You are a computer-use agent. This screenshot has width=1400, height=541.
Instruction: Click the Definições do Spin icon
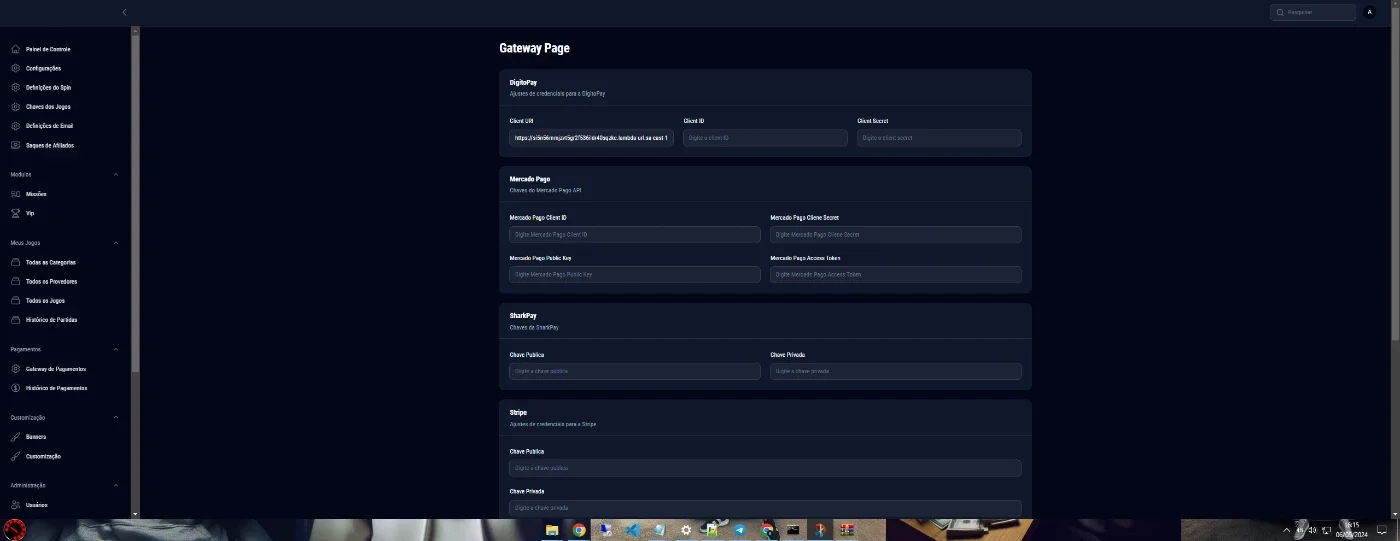[x=16, y=87]
